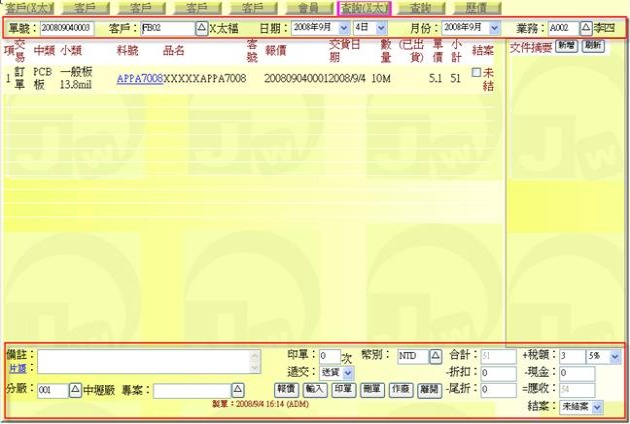
Task: Expand the 日期 month dropdown showing 2008年9月
Action: point(344,28)
